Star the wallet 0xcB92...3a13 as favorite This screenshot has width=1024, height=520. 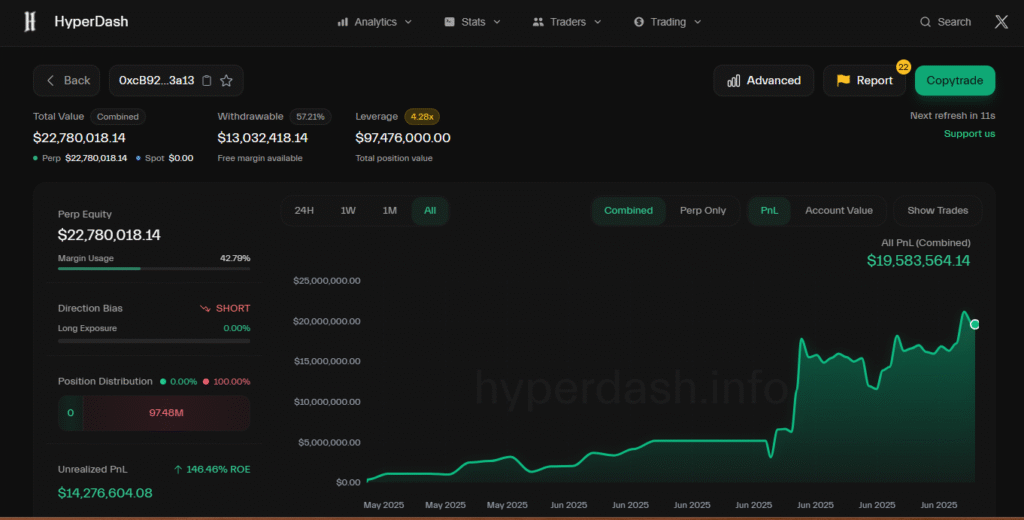point(227,80)
